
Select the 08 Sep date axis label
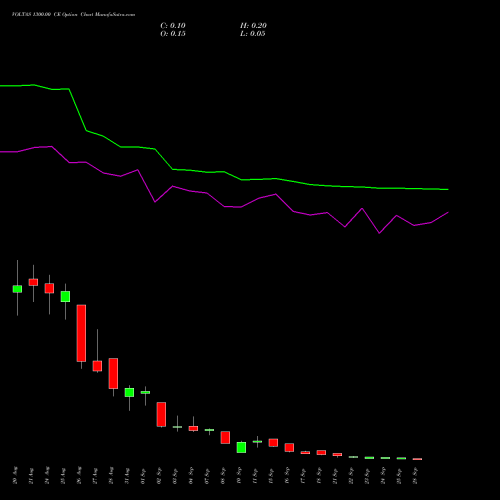pos(223,475)
